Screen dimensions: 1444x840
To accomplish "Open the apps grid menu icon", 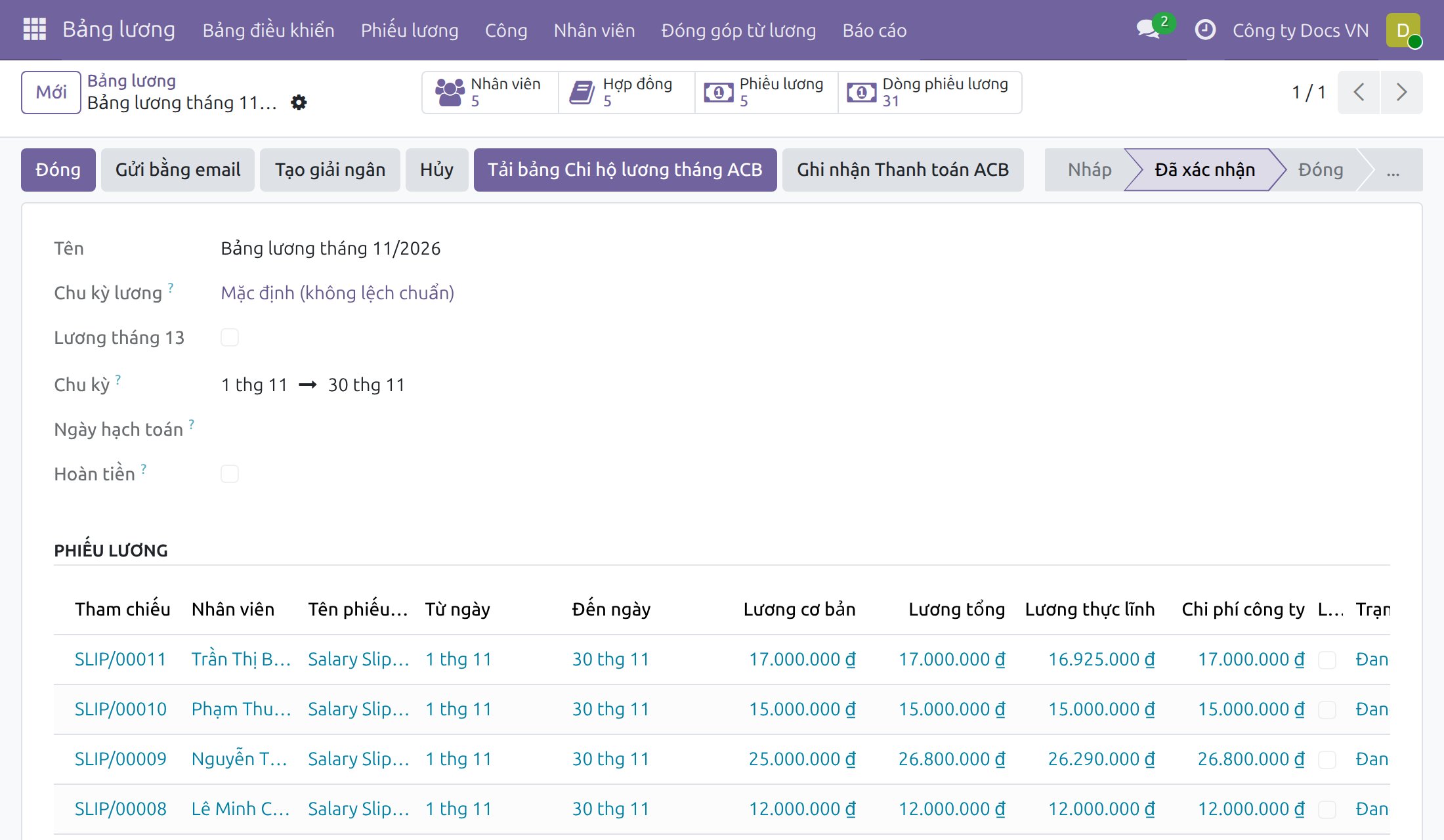I will (x=34, y=30).
